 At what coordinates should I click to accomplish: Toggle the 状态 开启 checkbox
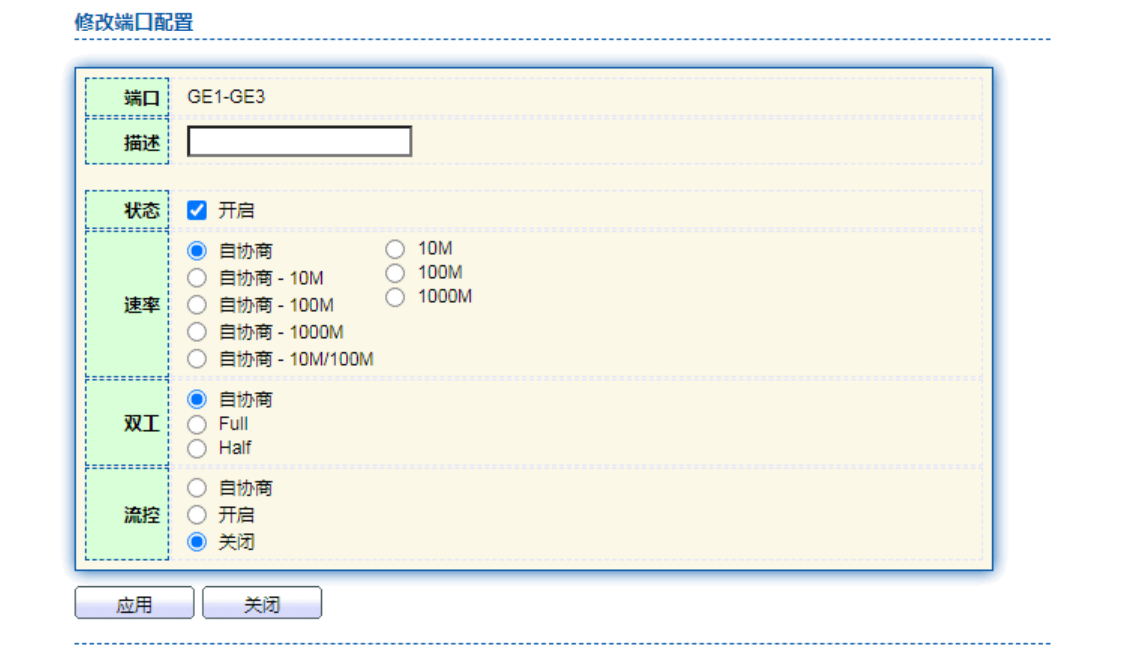pyautogui.click(x=197, y=210)
